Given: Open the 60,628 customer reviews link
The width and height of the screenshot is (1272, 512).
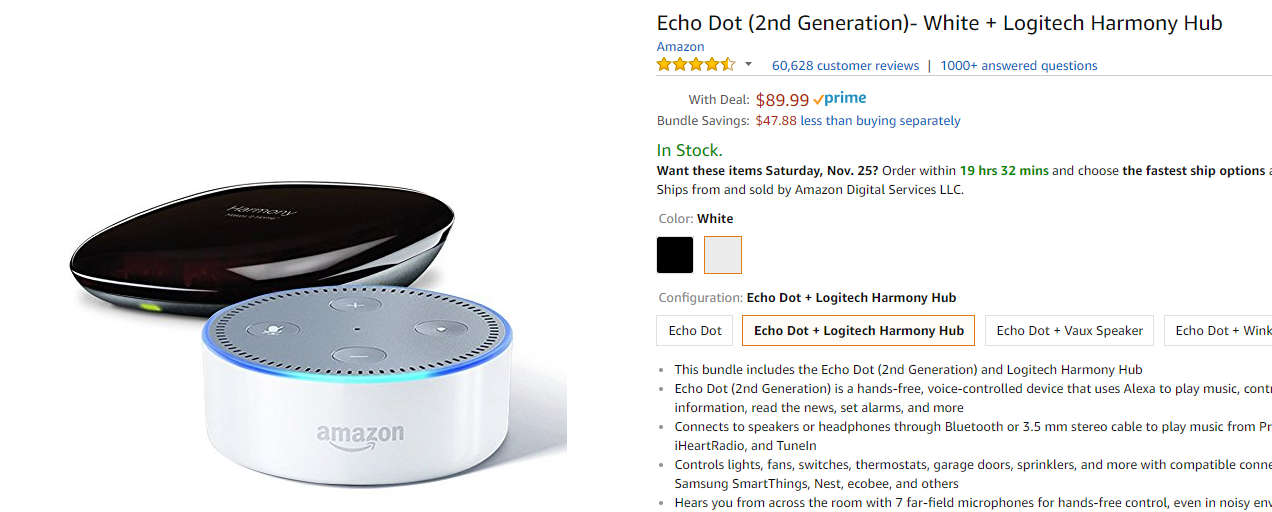Looking at the screenshot, I should [845, 66].
